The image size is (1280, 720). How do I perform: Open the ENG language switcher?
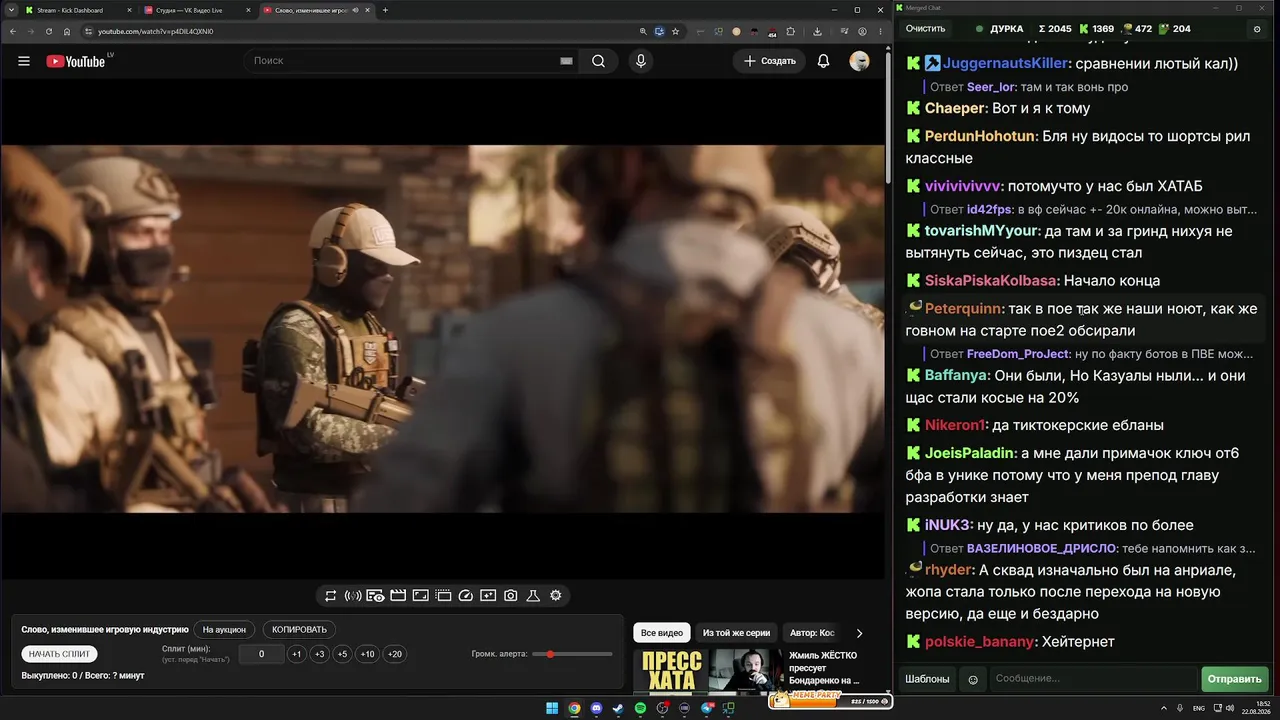click(1199, 709)
